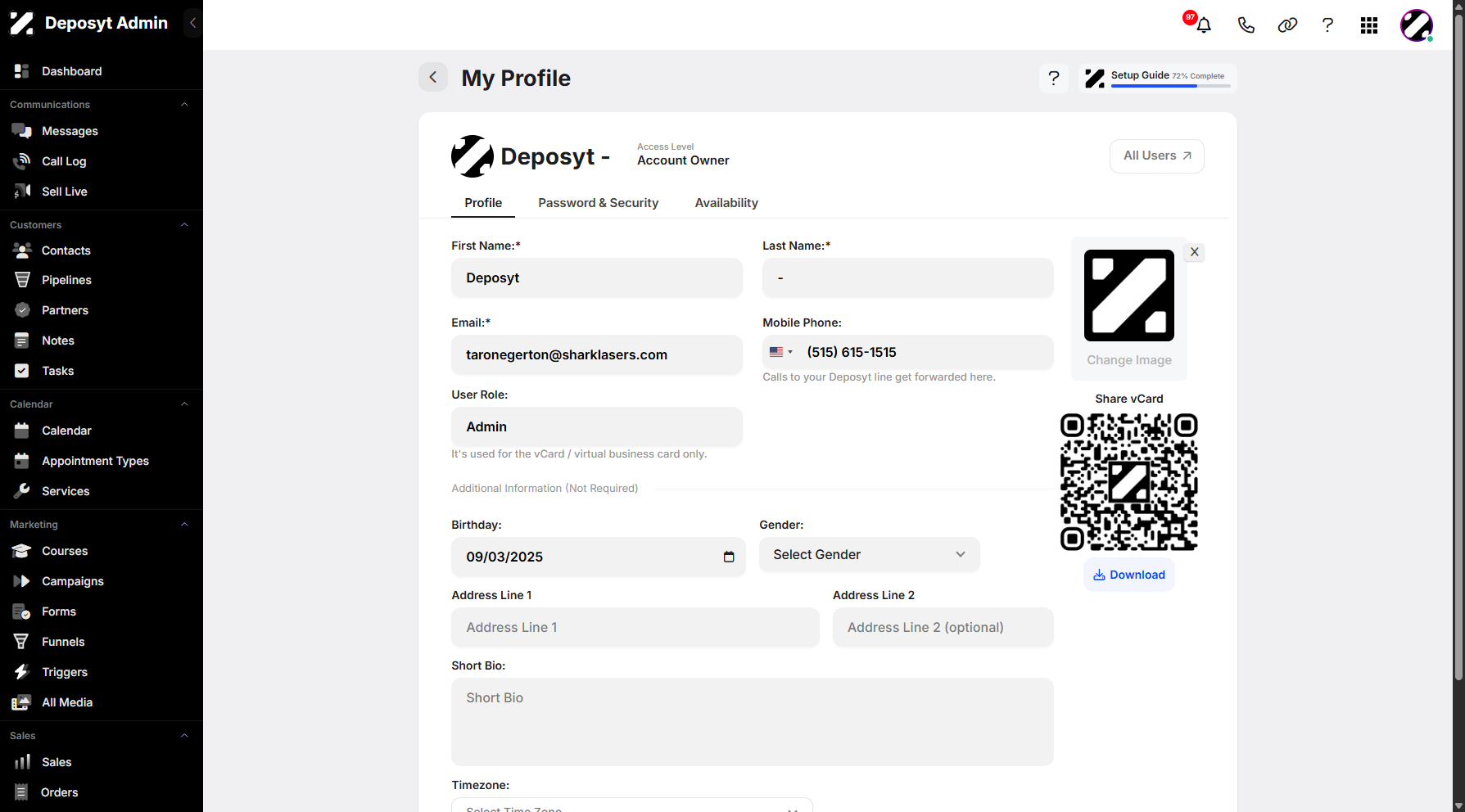Open the link icon in top bar
Screen dimensions: 1465x812
coord(1287,25)
